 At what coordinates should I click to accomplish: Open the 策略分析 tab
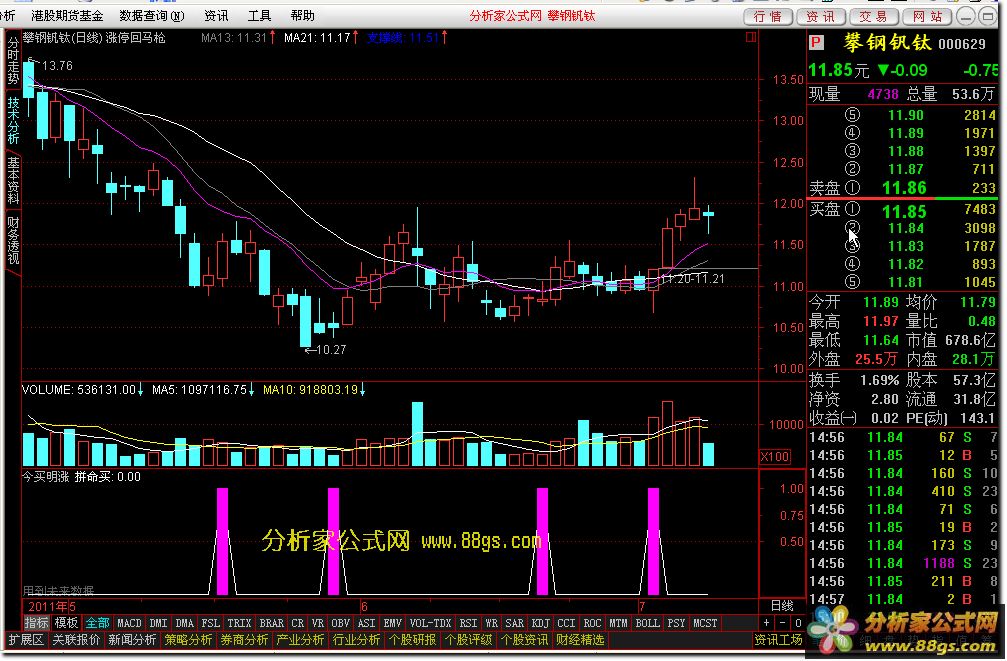(188, 639)
